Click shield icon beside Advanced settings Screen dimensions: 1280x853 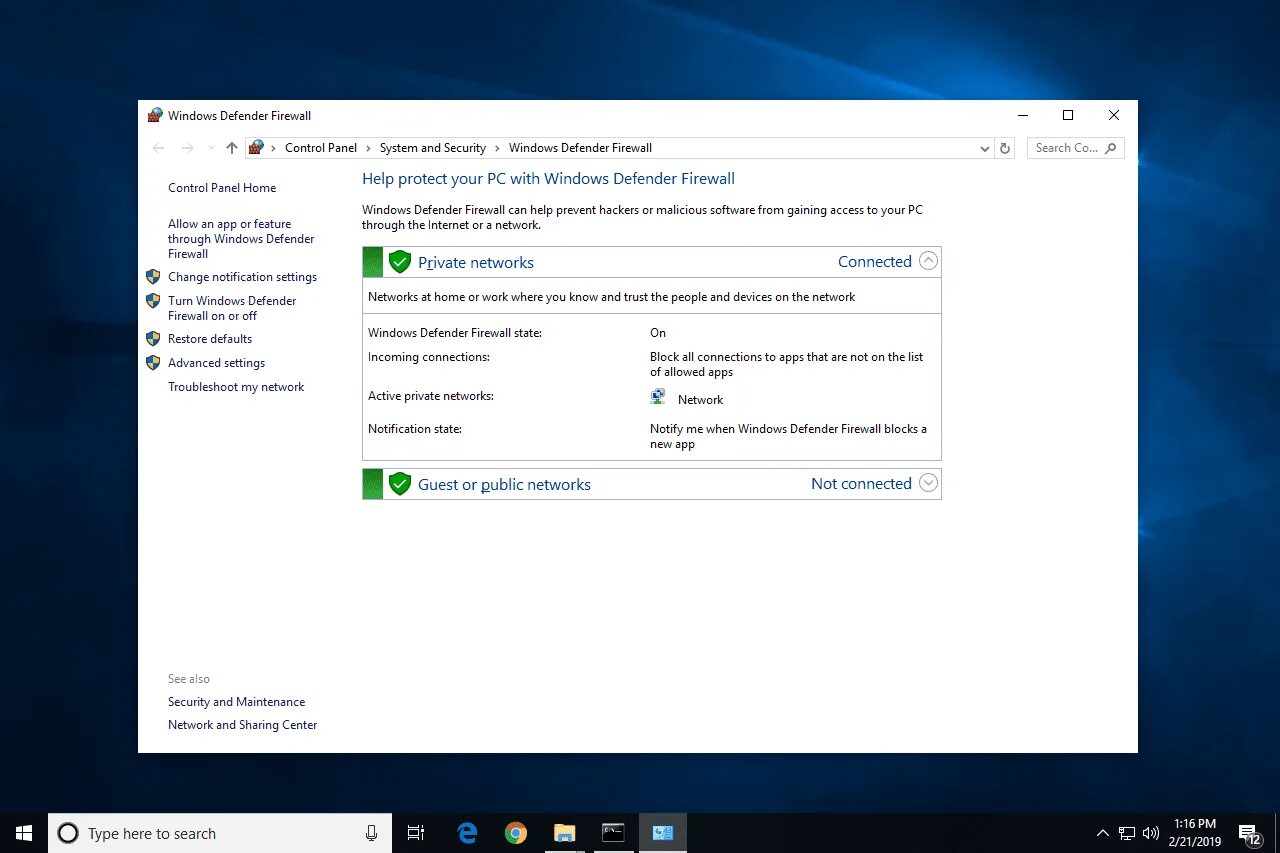pyautogui.click(x=153, y=363)
